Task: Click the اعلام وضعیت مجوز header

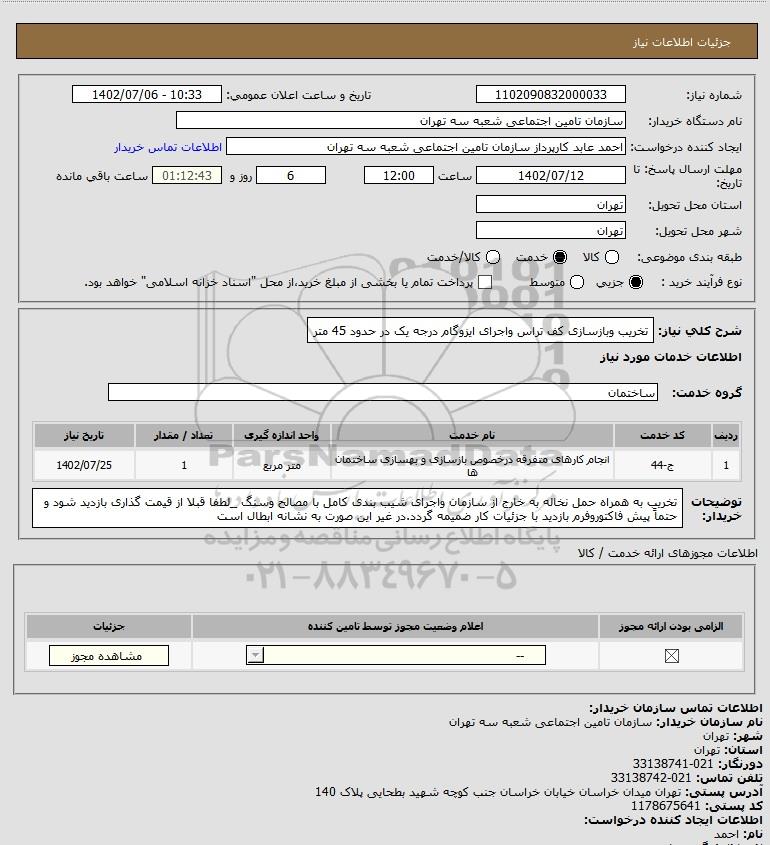Action: click(396, 626)
